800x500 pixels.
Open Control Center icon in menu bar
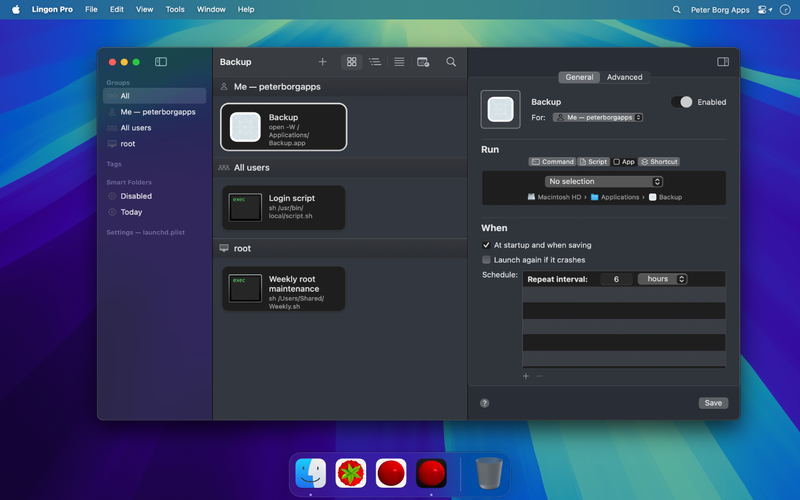tap(764, 10)
